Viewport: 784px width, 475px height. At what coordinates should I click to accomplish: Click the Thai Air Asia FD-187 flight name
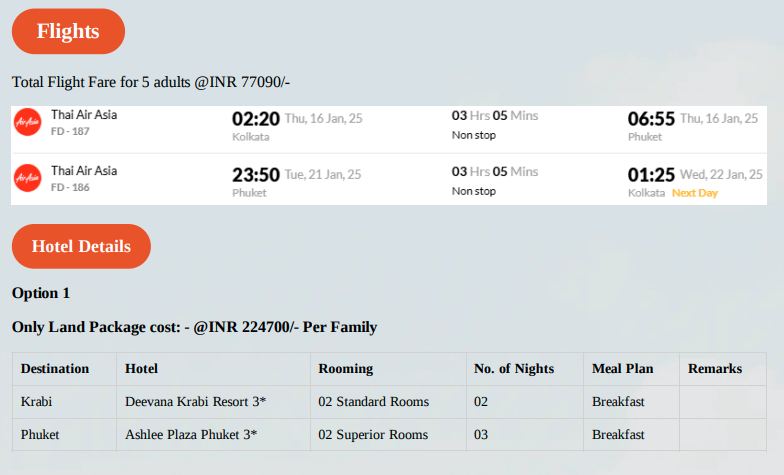(84, 115)
